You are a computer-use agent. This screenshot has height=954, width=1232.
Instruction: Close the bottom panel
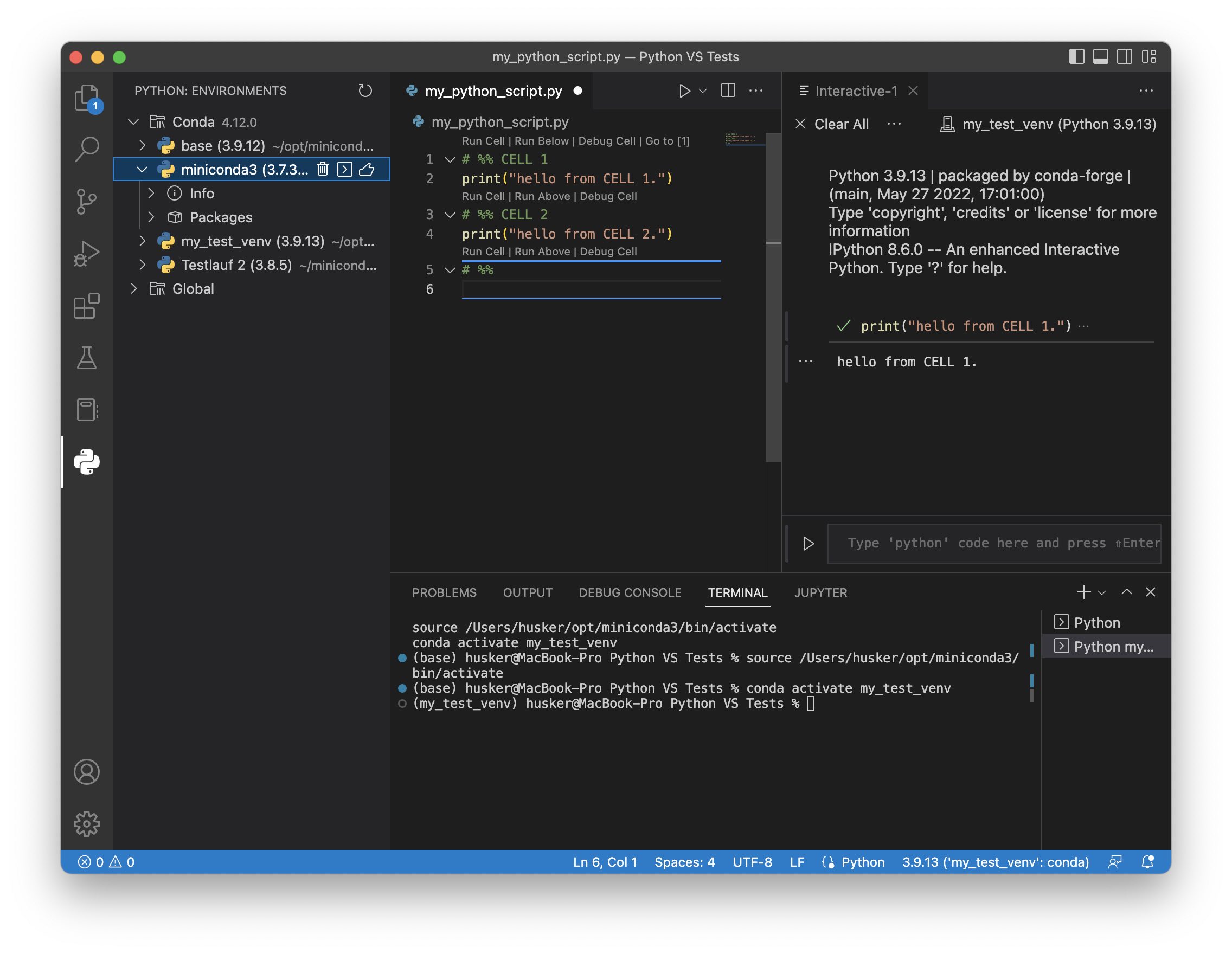[x=1151, y=592]
